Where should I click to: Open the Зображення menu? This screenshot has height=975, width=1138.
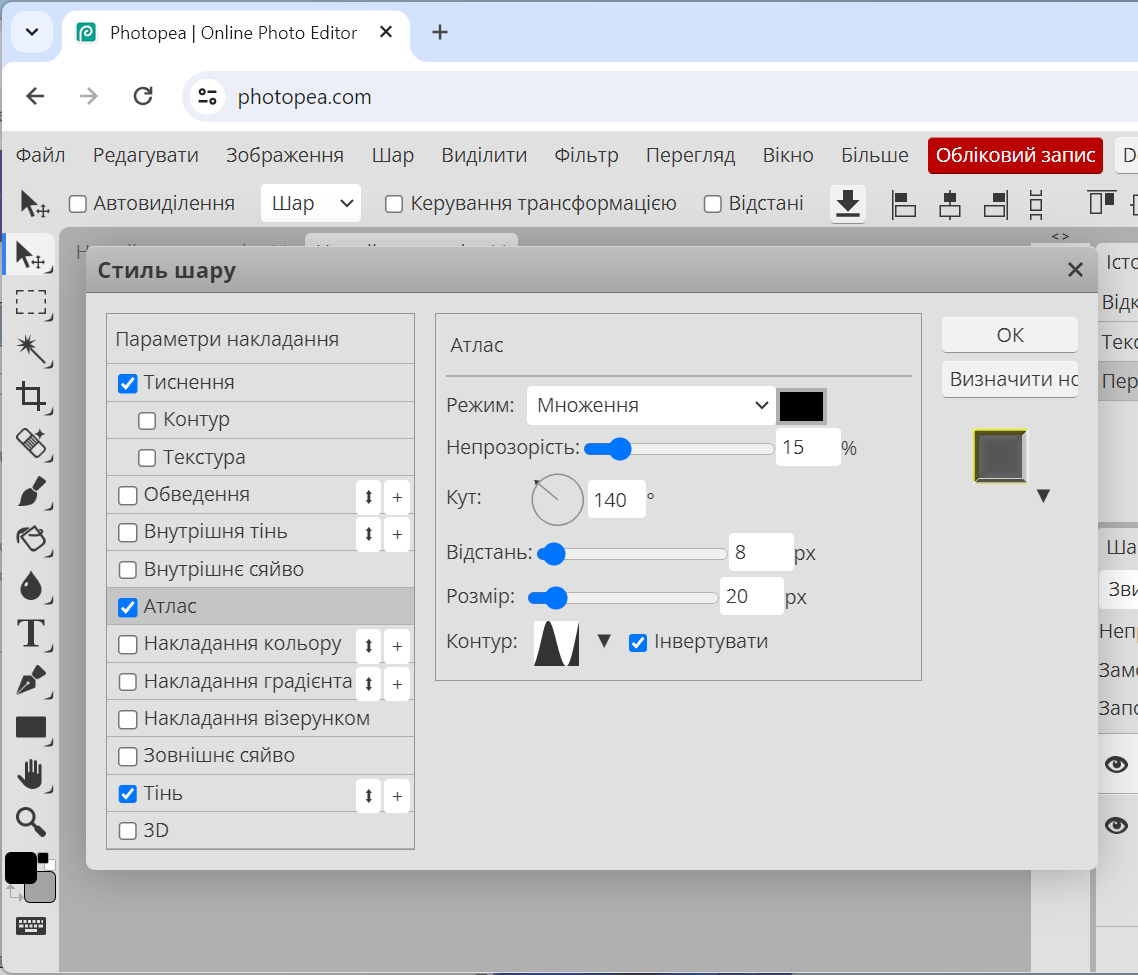(284, 155)
